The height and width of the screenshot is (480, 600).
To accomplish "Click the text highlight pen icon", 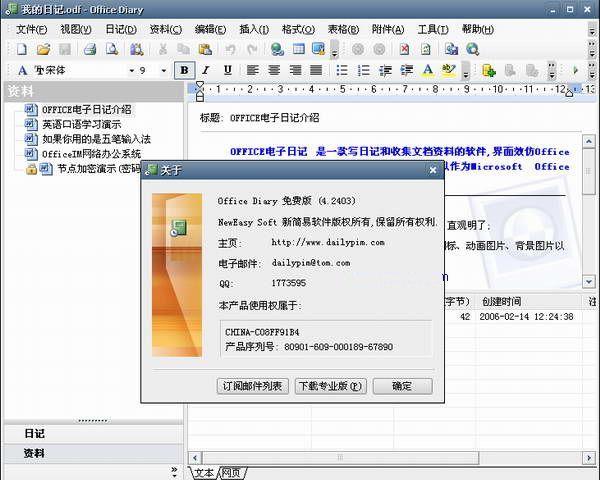I will pos(449,70).
